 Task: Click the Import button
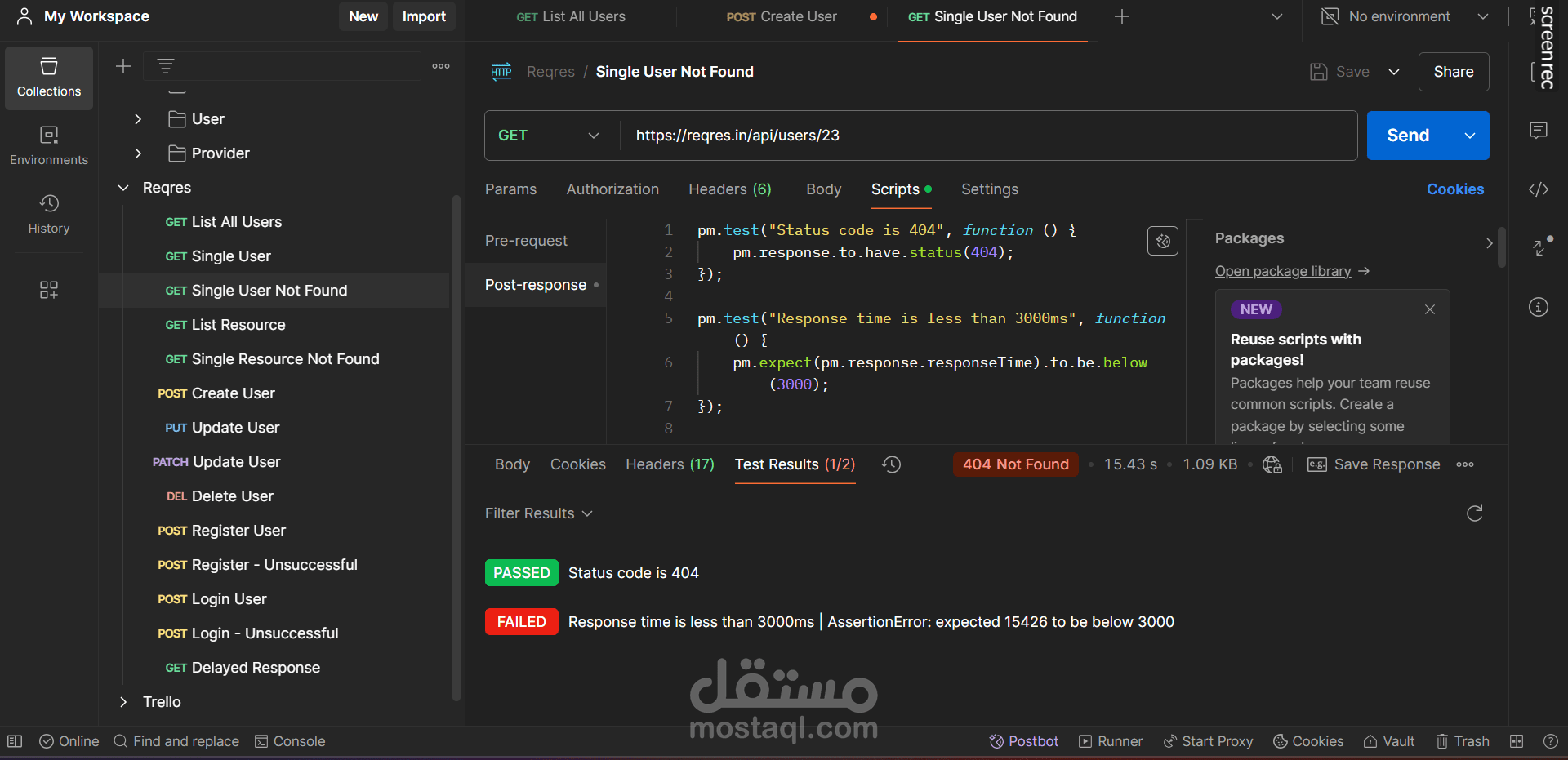coord(424,16)
